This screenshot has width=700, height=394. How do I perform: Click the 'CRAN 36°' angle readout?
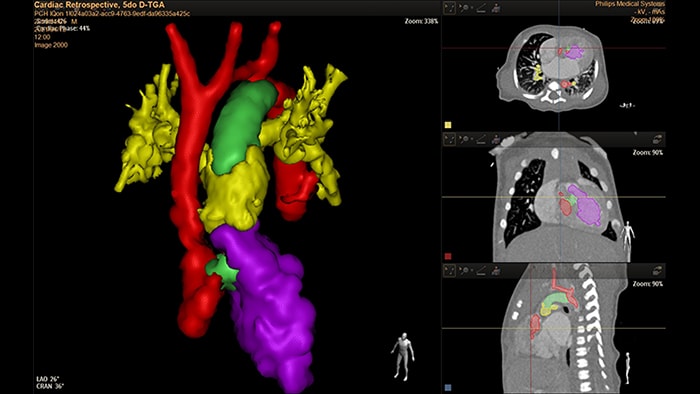pyautogui.click(x=50, y=386)
